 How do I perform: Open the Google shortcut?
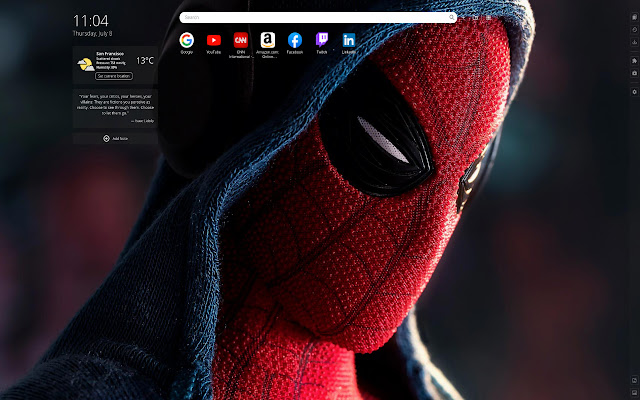187,43
